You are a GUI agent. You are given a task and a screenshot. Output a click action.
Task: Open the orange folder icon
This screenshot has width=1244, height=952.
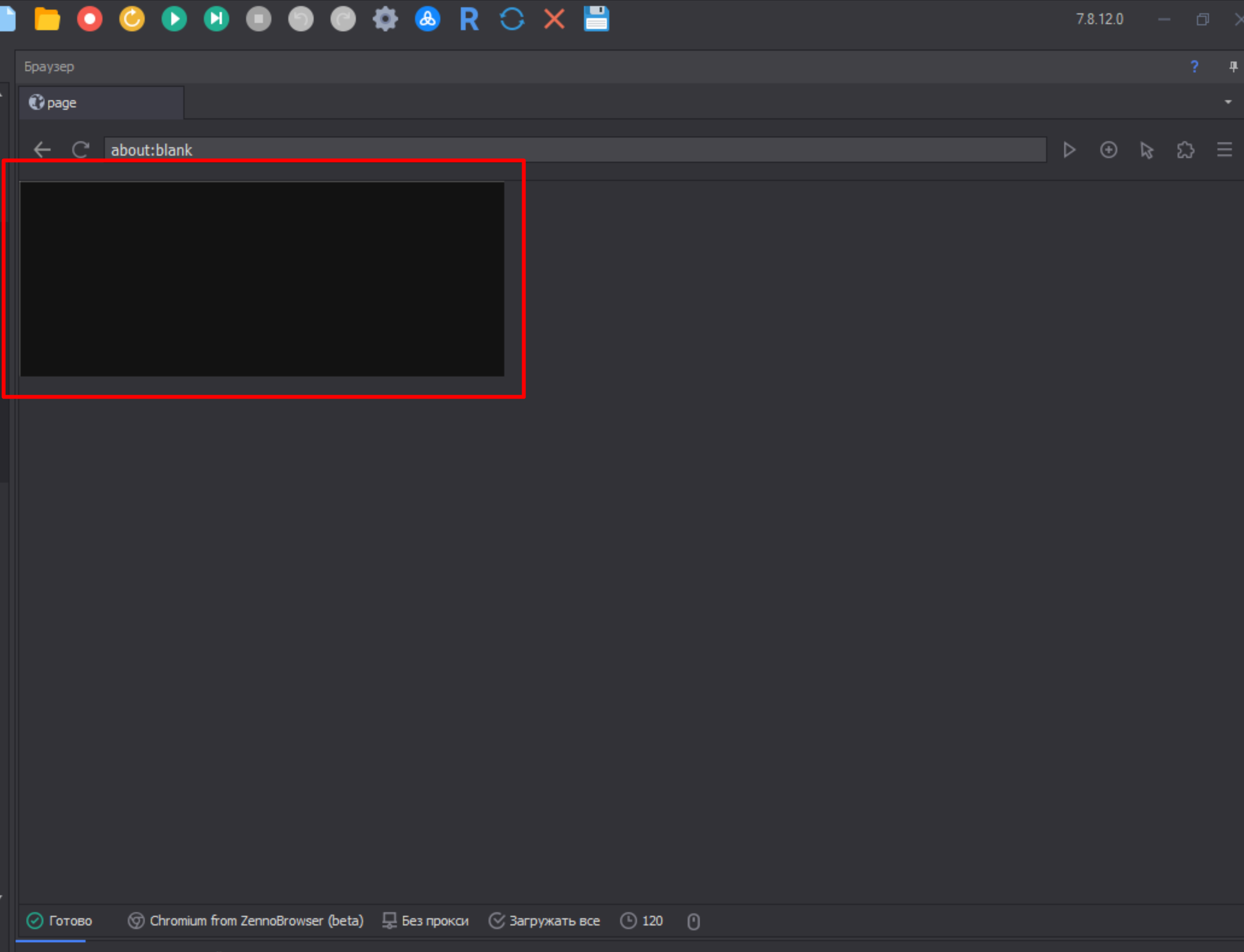[47, 19]
